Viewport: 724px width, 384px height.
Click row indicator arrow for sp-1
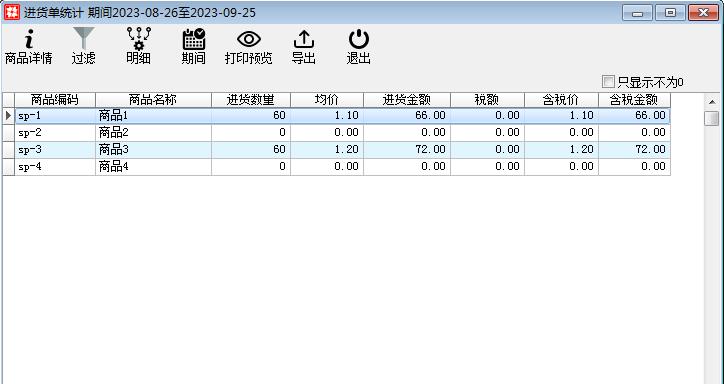pyautogui.click(x=8, y=115)
